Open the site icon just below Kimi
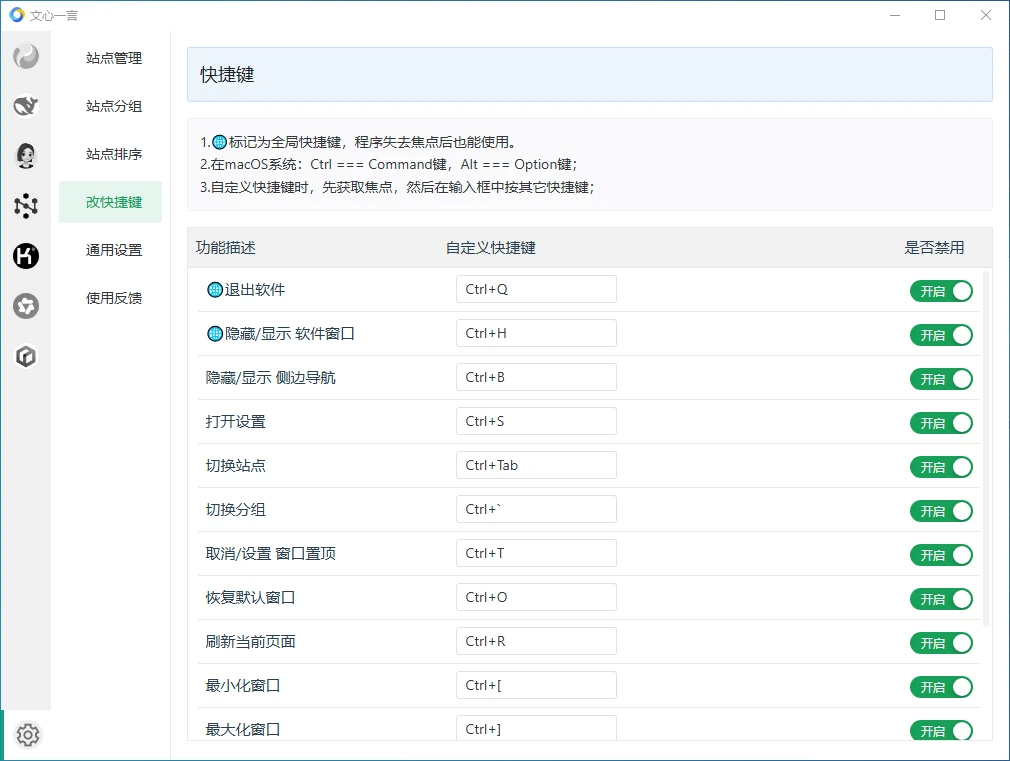 click(x=26, y=306)
